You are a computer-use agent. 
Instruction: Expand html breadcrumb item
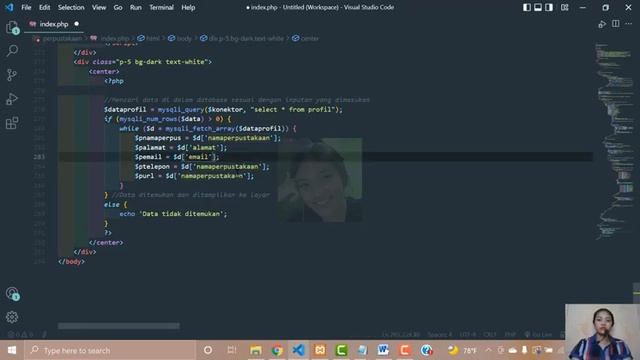[x=153, y=38]
